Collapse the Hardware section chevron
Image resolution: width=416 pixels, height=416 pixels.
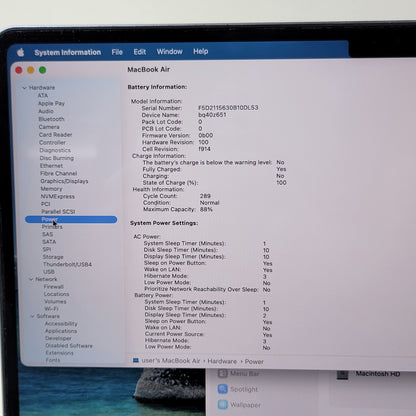point(24,88)
